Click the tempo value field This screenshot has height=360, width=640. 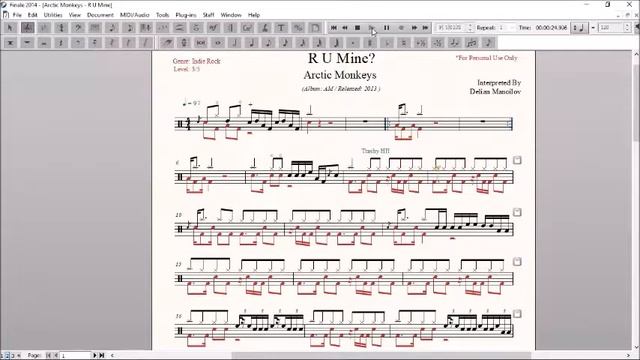click(611, 28)
